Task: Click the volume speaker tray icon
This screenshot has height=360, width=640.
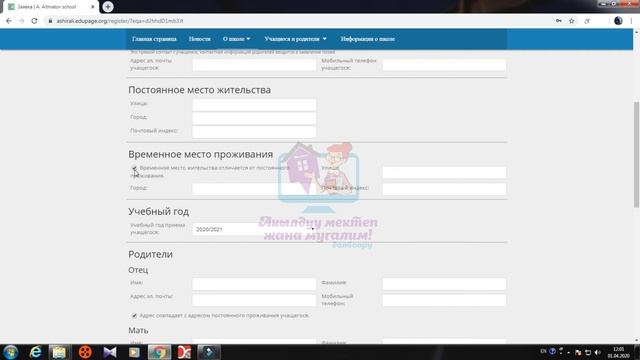Action: coord(598,352)
